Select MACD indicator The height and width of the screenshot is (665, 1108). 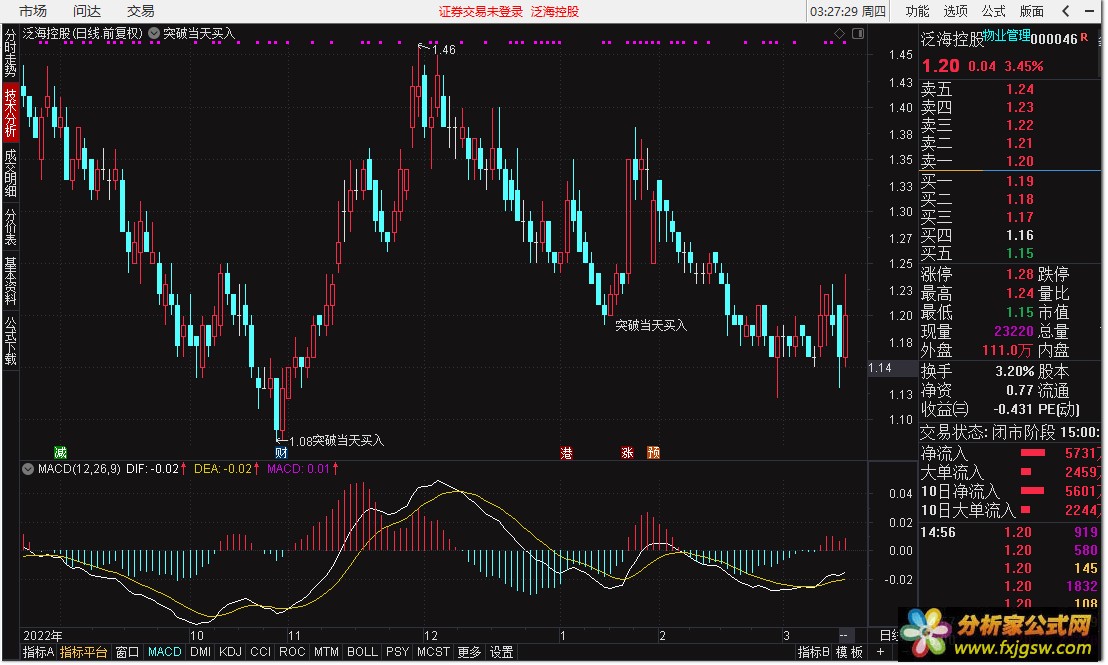click(x=165, y=652)
